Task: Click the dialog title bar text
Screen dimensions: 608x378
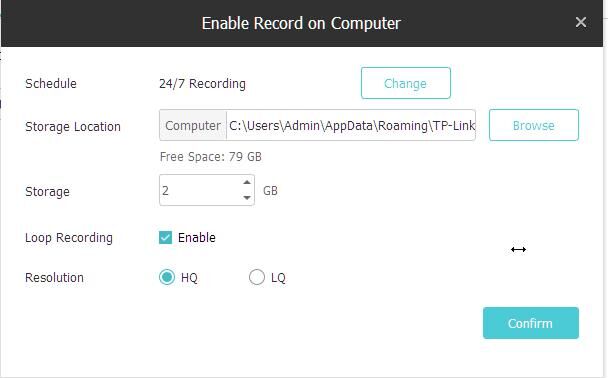Action: pyautogui.click(x=301, y=23)
